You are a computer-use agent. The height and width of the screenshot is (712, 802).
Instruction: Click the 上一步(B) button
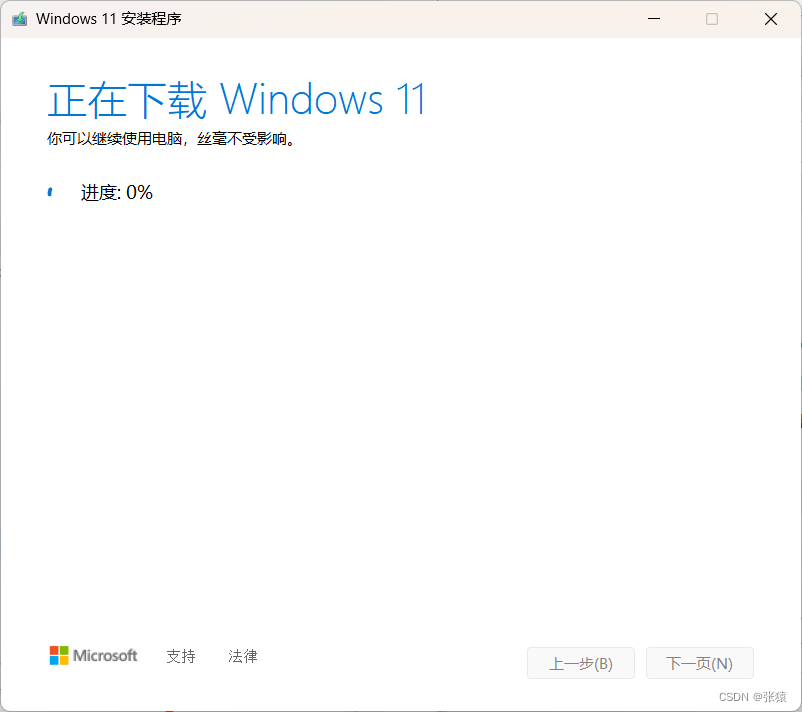tap(581, 663)
